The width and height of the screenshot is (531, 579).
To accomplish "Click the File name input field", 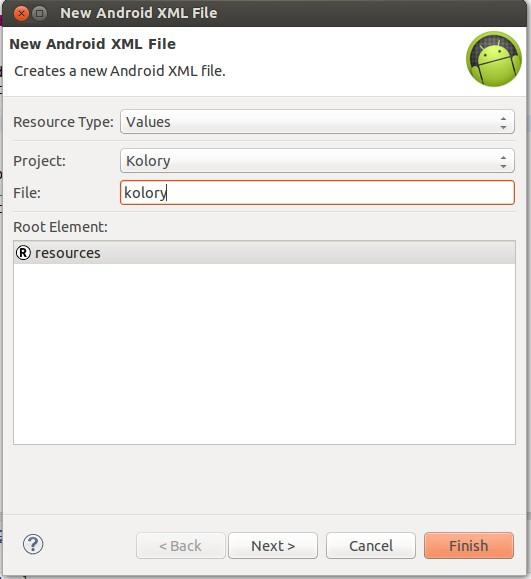I will point(317,192).
